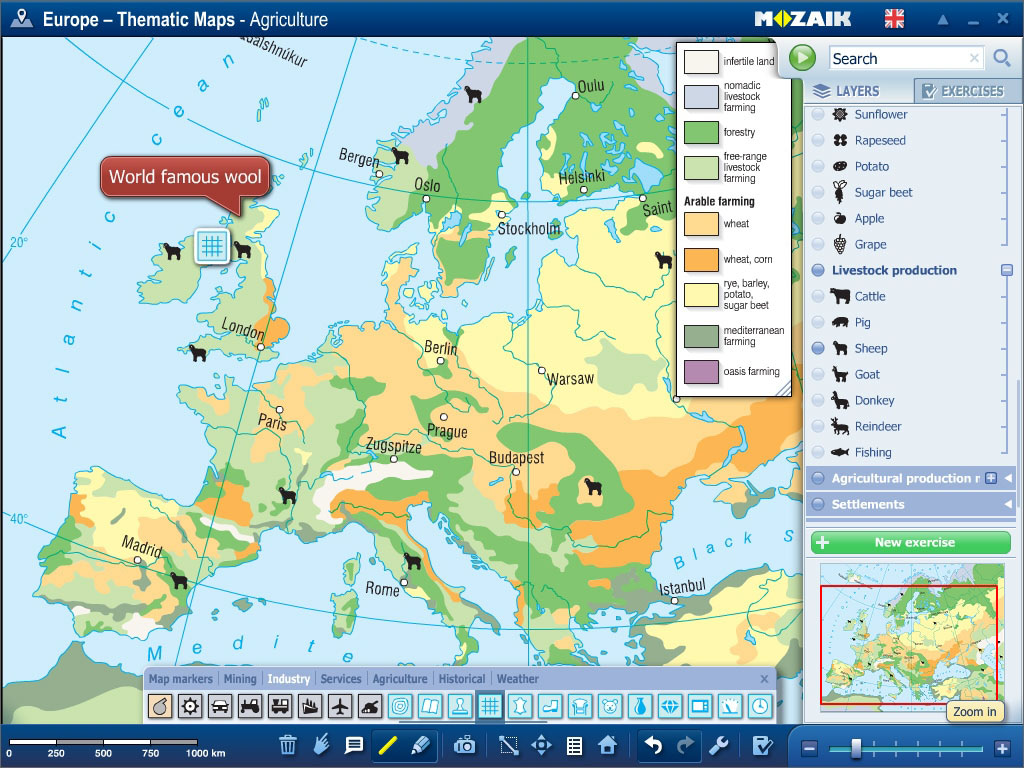Undo the last action
The image size is (1024, 768).
pos(653,745)
